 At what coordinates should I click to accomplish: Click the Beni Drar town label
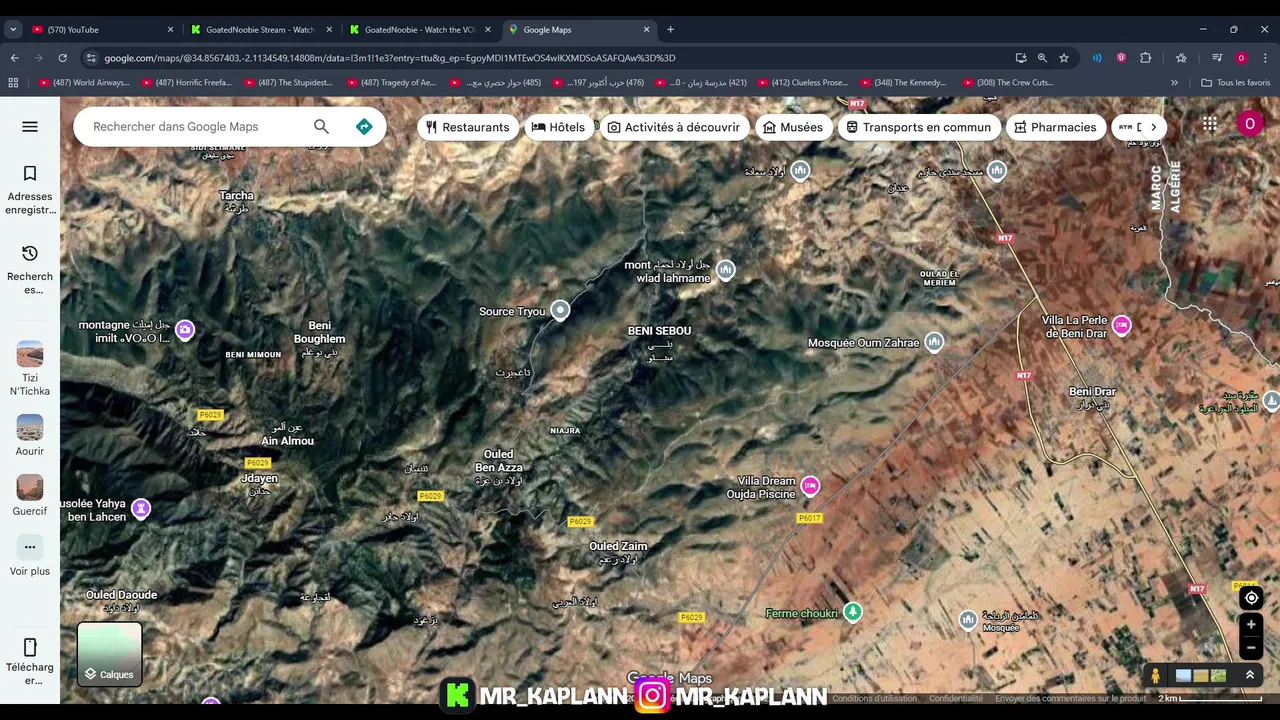click(x=1092, y=391)
